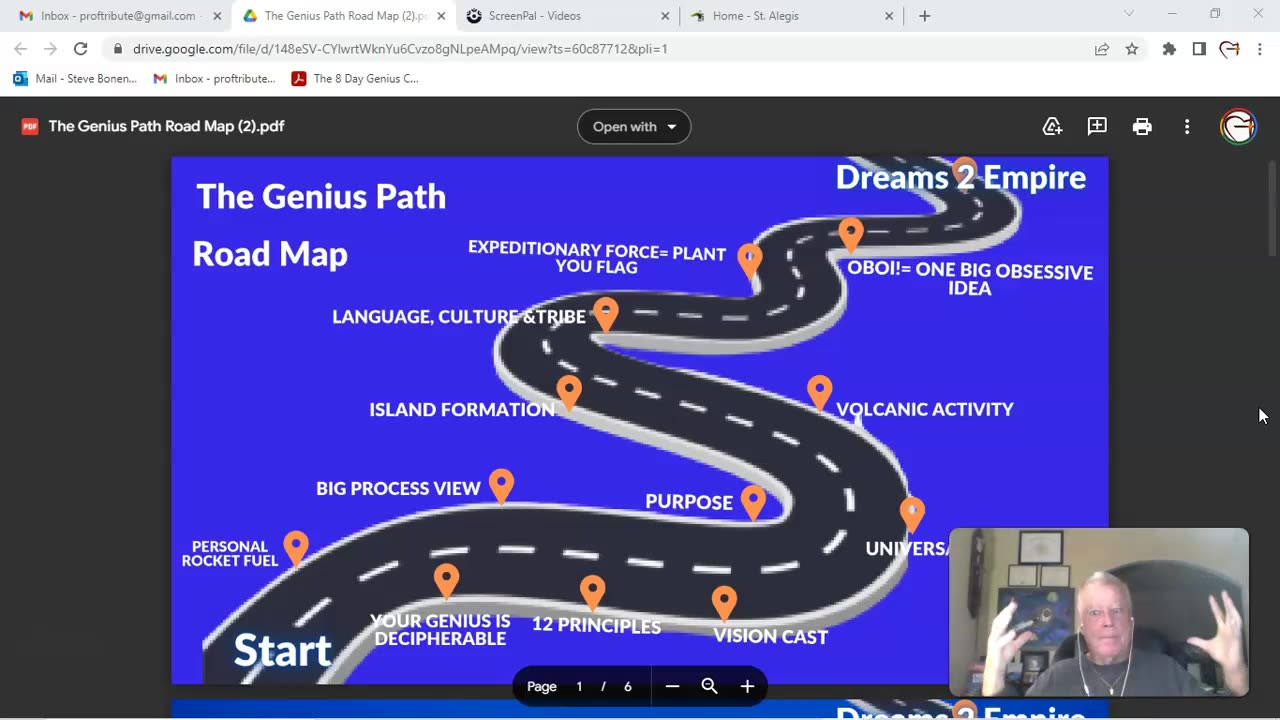Image resolution: width=1280 pixels, height=720 pixels.
Task: Zoom out with the minus button
Action: (672, 686)
